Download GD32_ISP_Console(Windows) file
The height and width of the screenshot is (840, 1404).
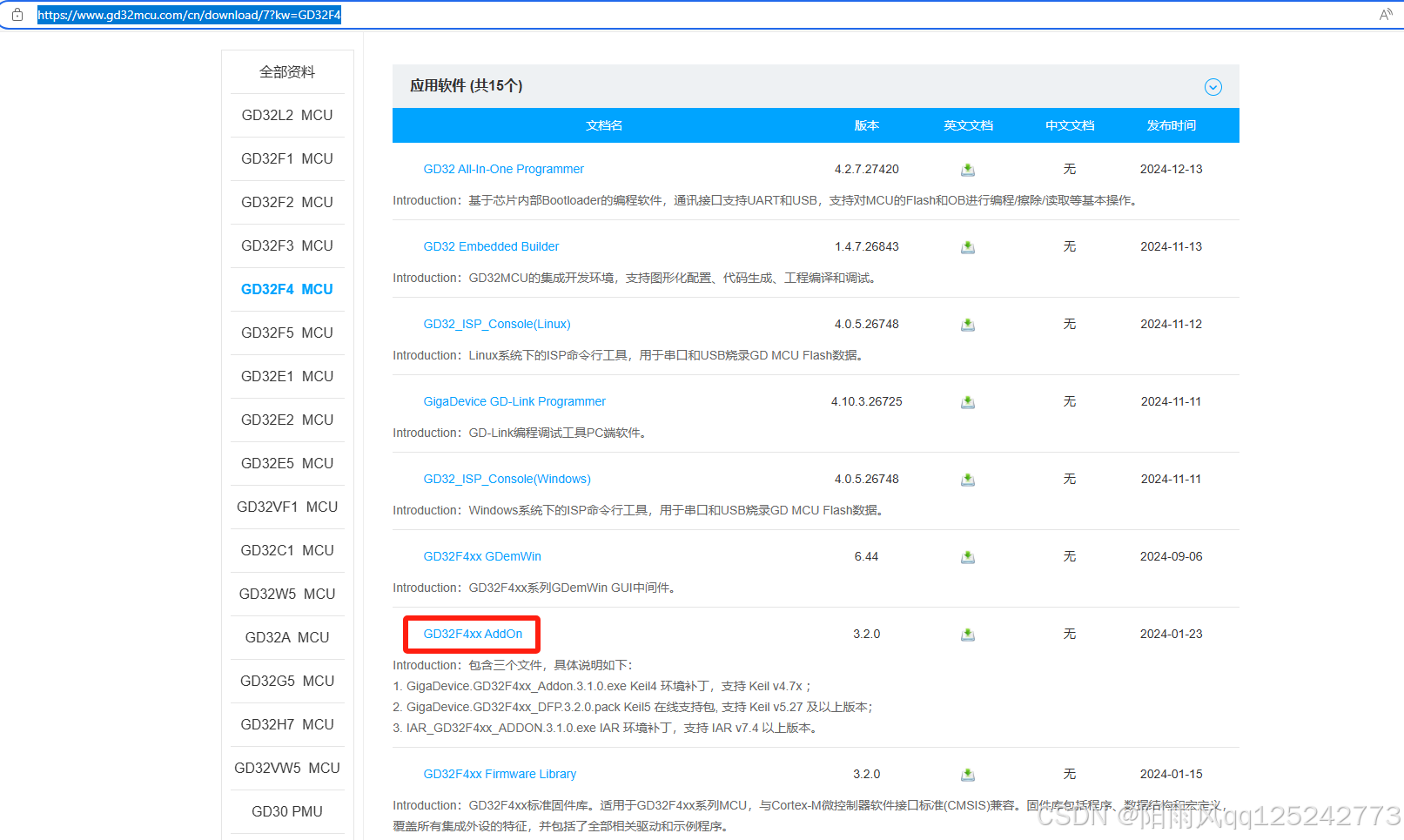[x=968, y=480]
